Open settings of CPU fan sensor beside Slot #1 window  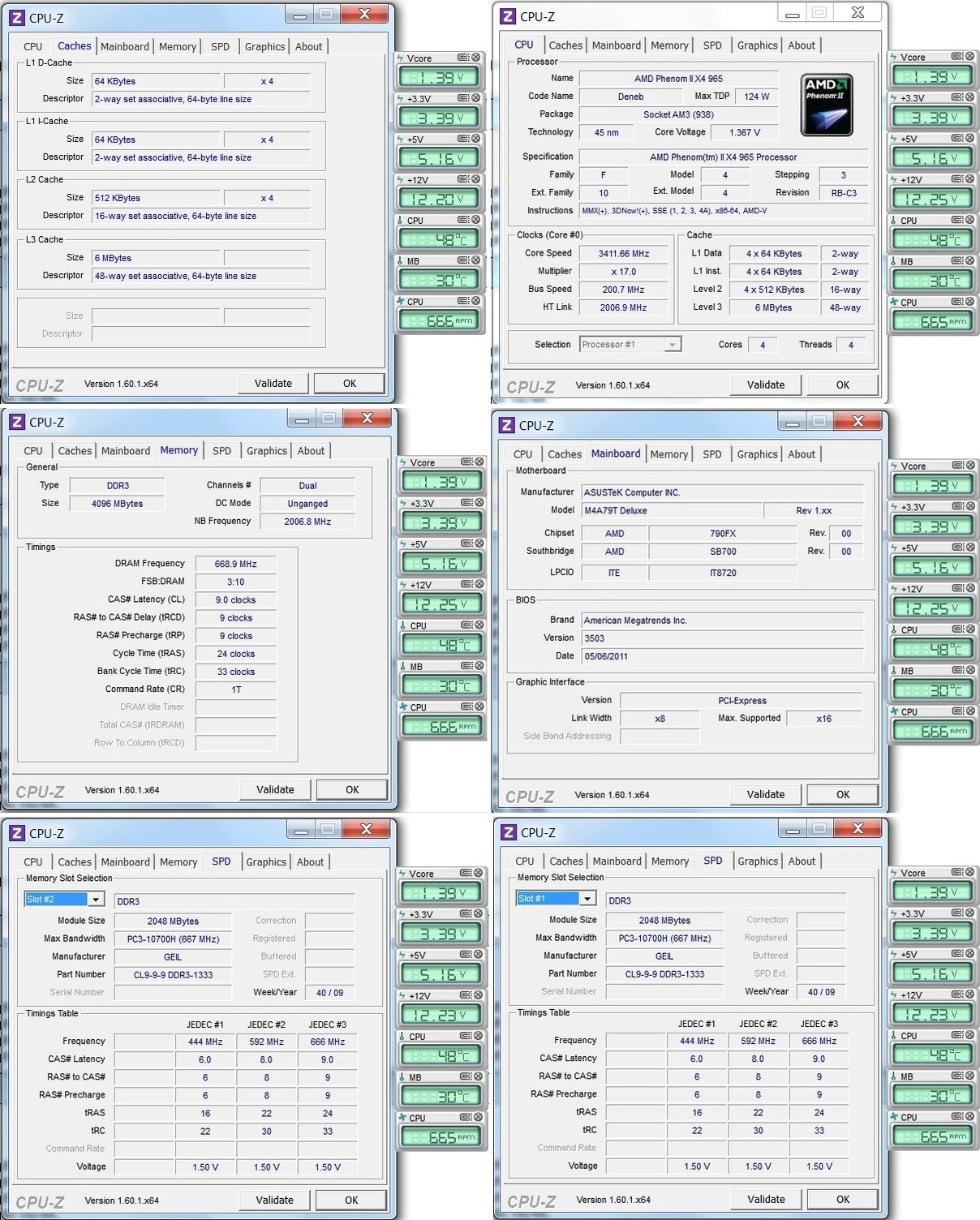pos(958,1116)
